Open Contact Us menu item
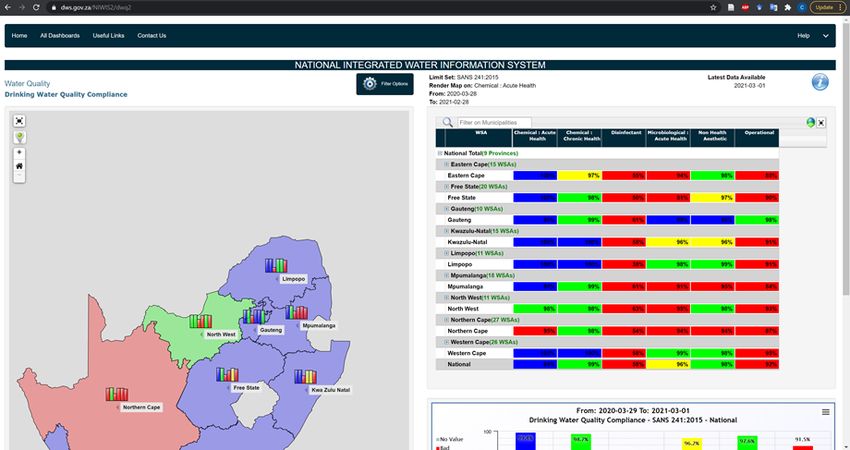 [152, 36]
